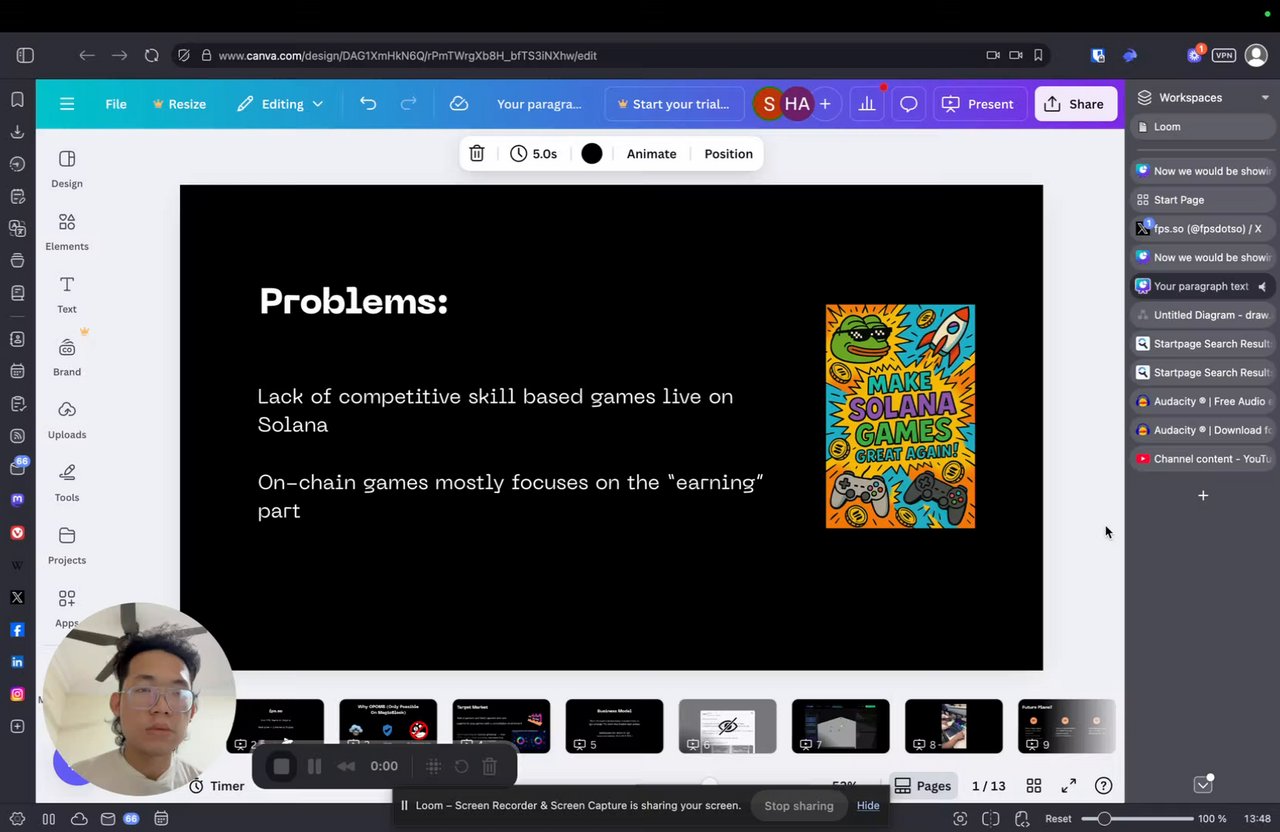The height and width of the screenshot is (832, 1280).
Task: Enter fullscreen mode with expand icon
Action: (x=1068, y=786)
